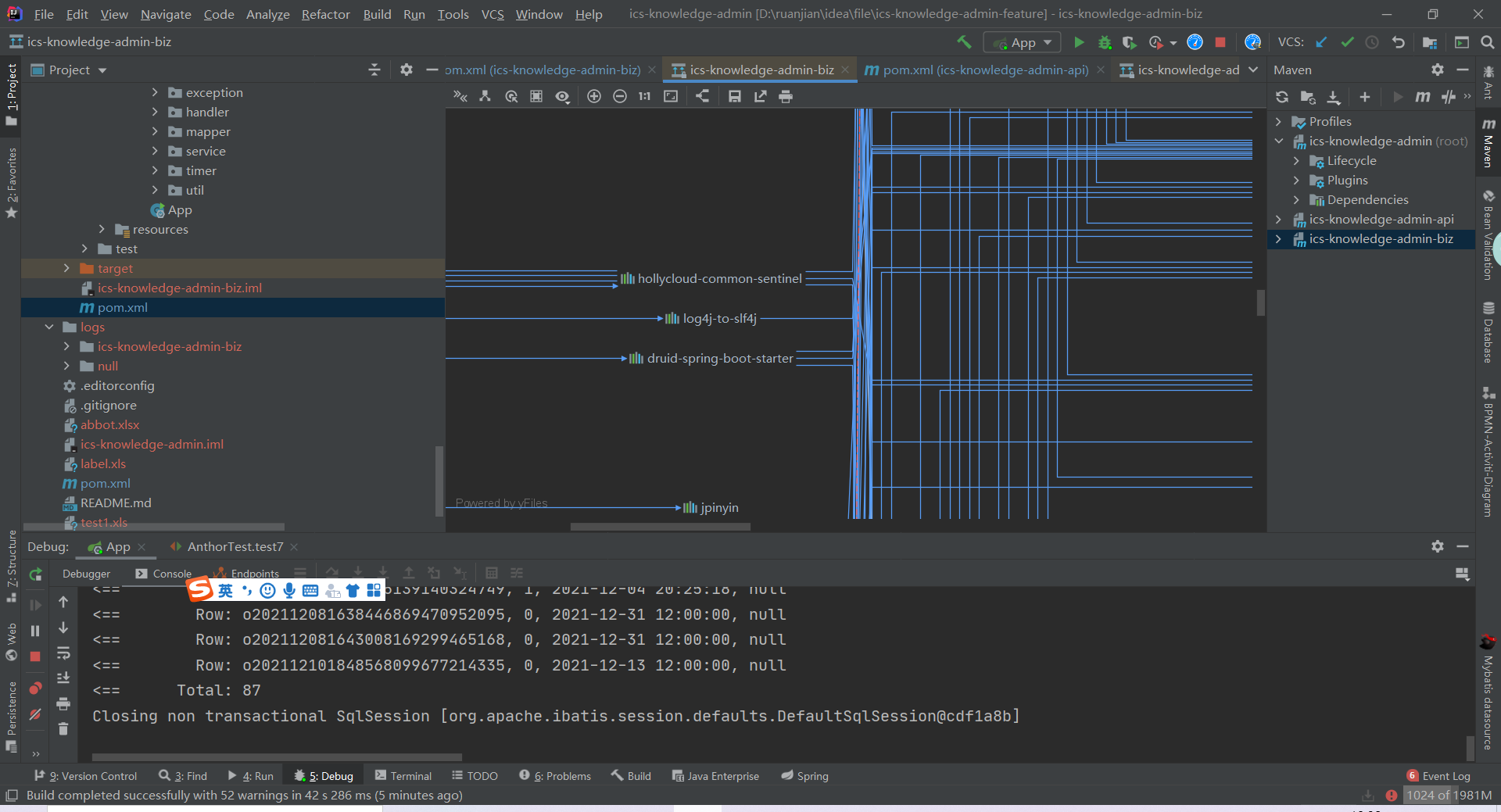Open the Terminal tool window
Image resolution: width=1501 pixels, height=812 pixels.
pos(403,776)
